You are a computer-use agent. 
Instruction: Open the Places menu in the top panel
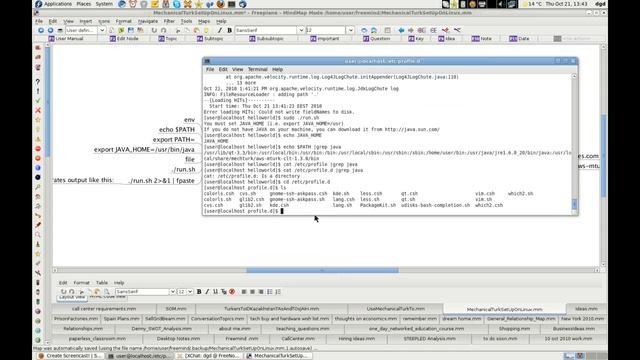[84, 4]
